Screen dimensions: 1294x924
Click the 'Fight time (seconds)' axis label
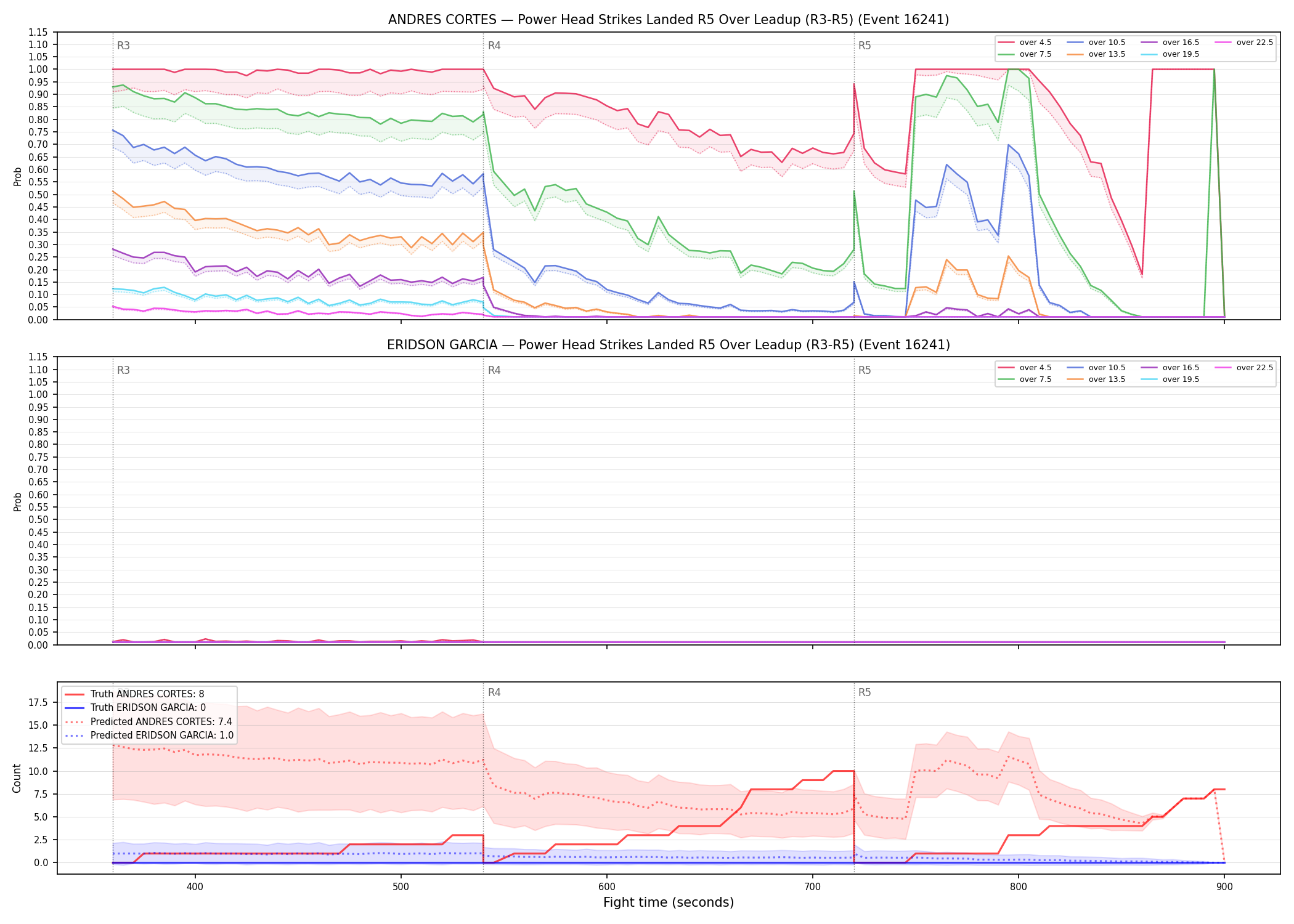[669, 902]
